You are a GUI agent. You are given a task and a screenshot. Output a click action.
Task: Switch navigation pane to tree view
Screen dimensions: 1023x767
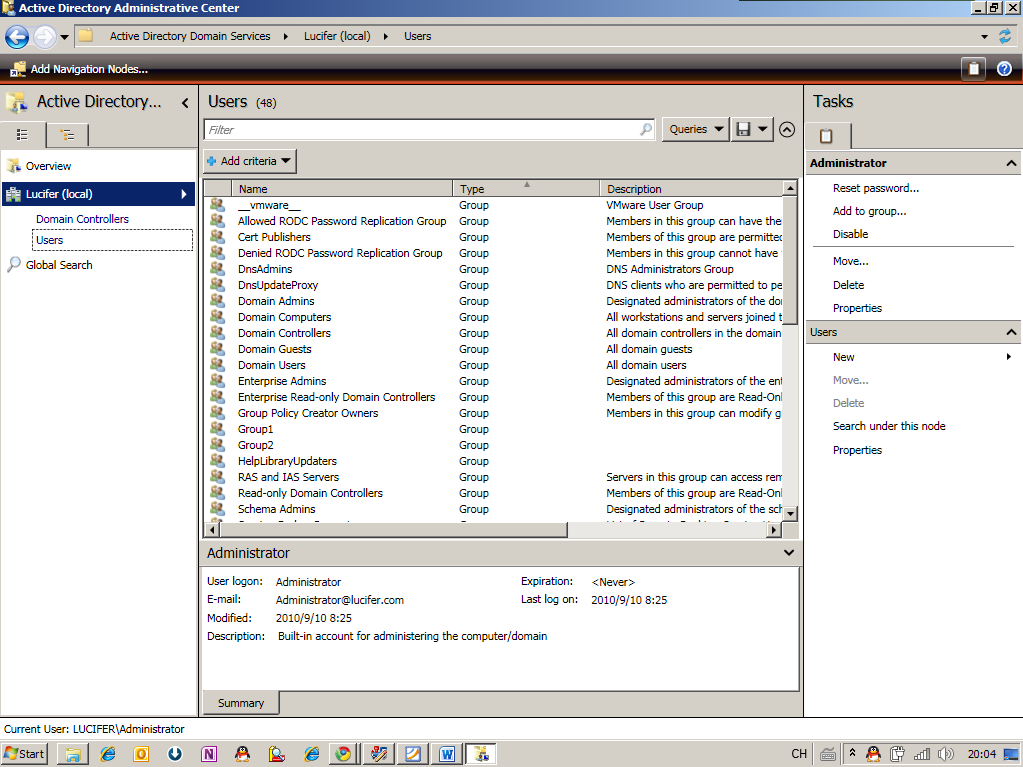[x=67, y=135]
